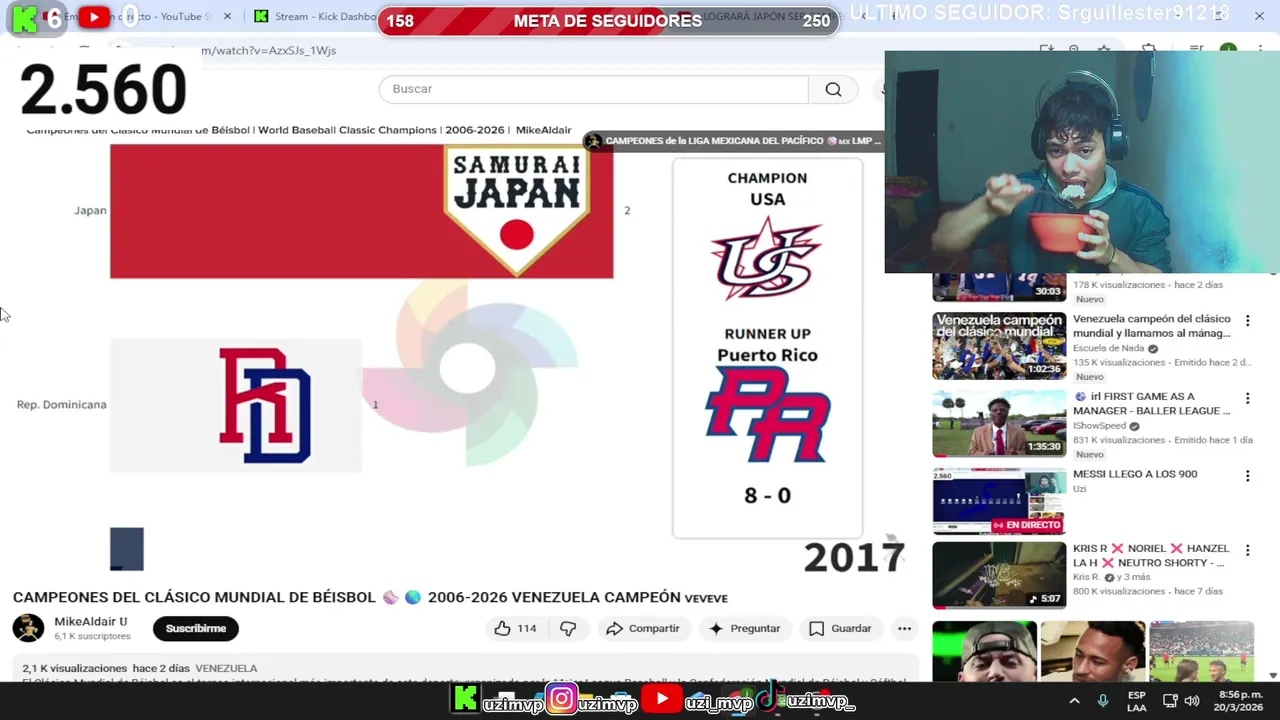Viewport: 1280px width, 720px height.
Task: Open the clock showing 8:56 p.m.
Action: click(x=1238, y=701)
